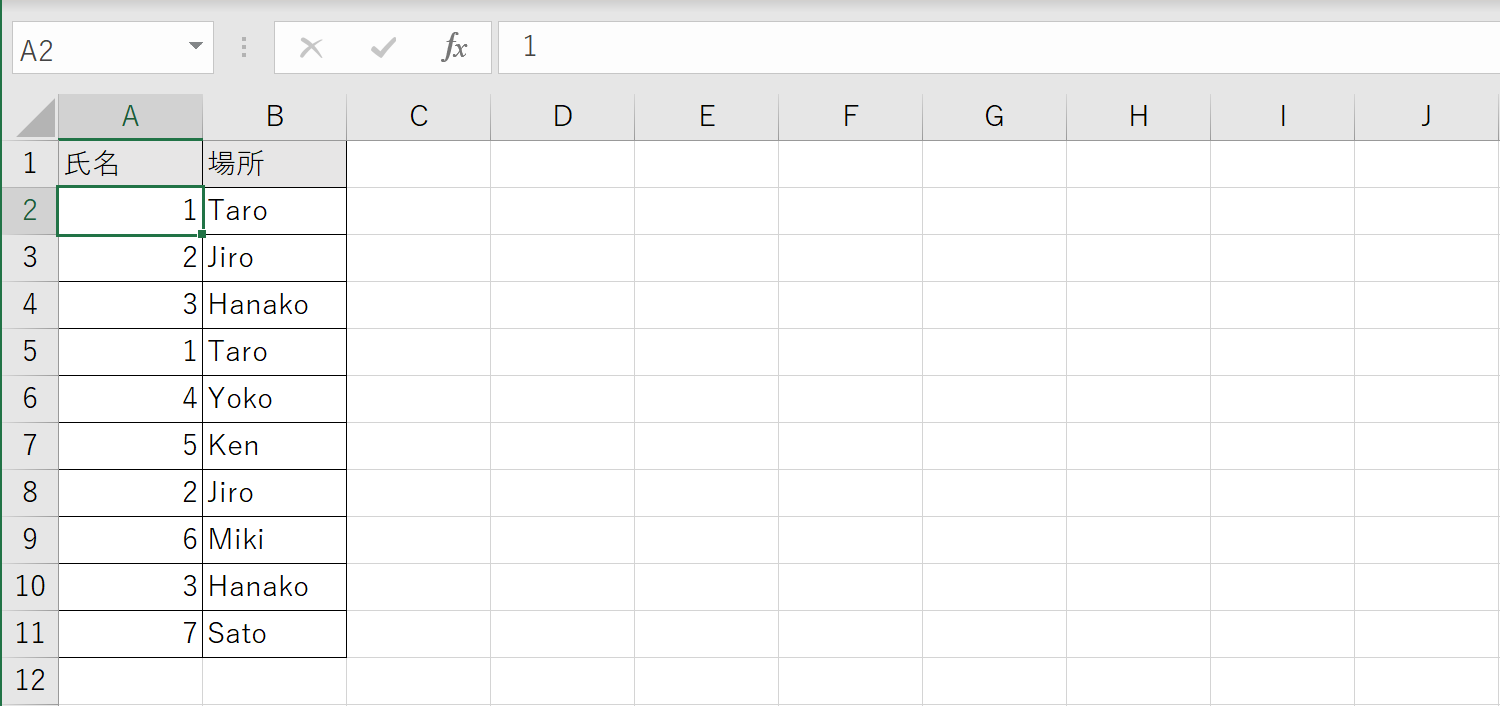Select column B header
The image size is (1500, 706).
(275, 117)
